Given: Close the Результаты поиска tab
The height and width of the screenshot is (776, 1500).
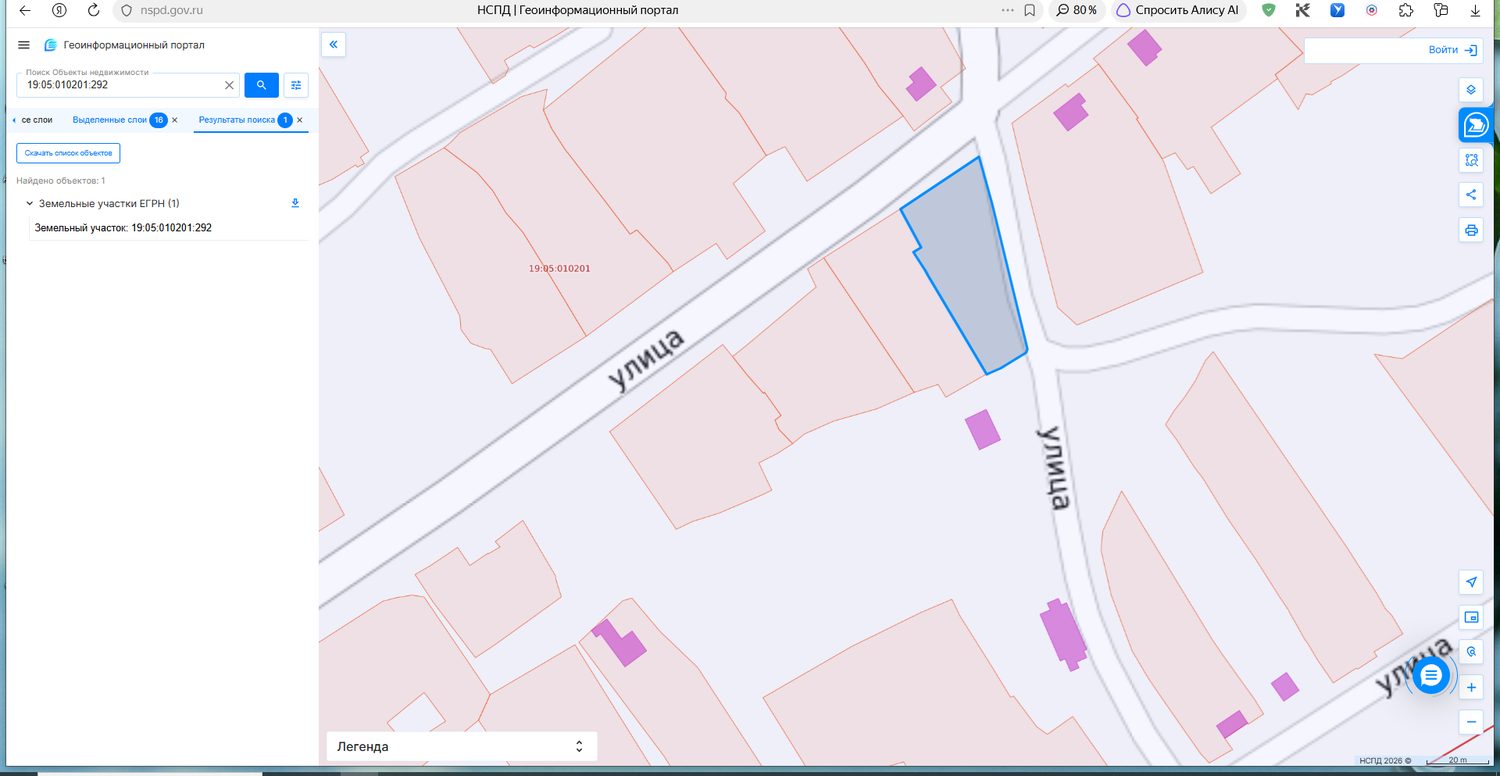Looking at the screenshot, I should pos(300,120).
